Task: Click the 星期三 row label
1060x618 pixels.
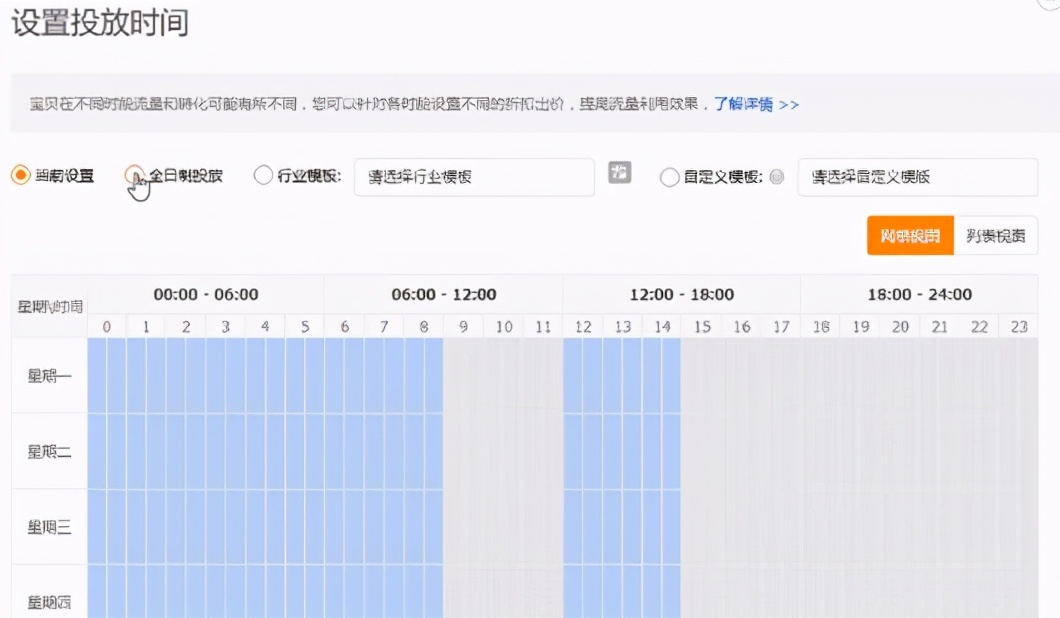Action: (49, 527)
